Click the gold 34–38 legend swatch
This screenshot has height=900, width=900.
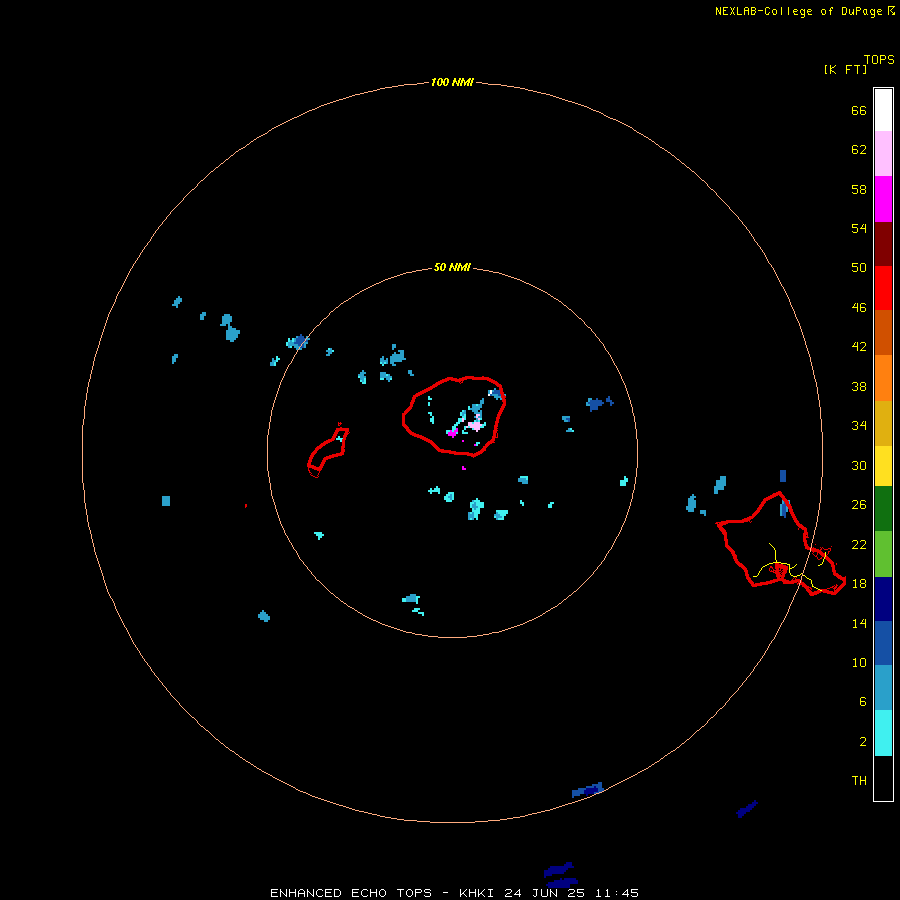click(x=883, y=423)
